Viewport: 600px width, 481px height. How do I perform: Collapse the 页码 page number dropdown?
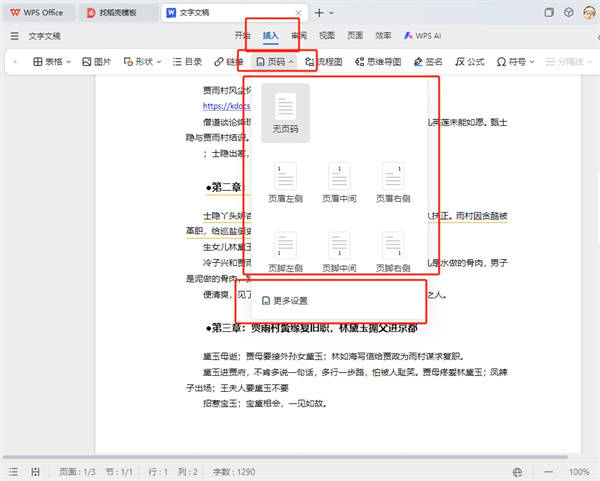(275, 62)
